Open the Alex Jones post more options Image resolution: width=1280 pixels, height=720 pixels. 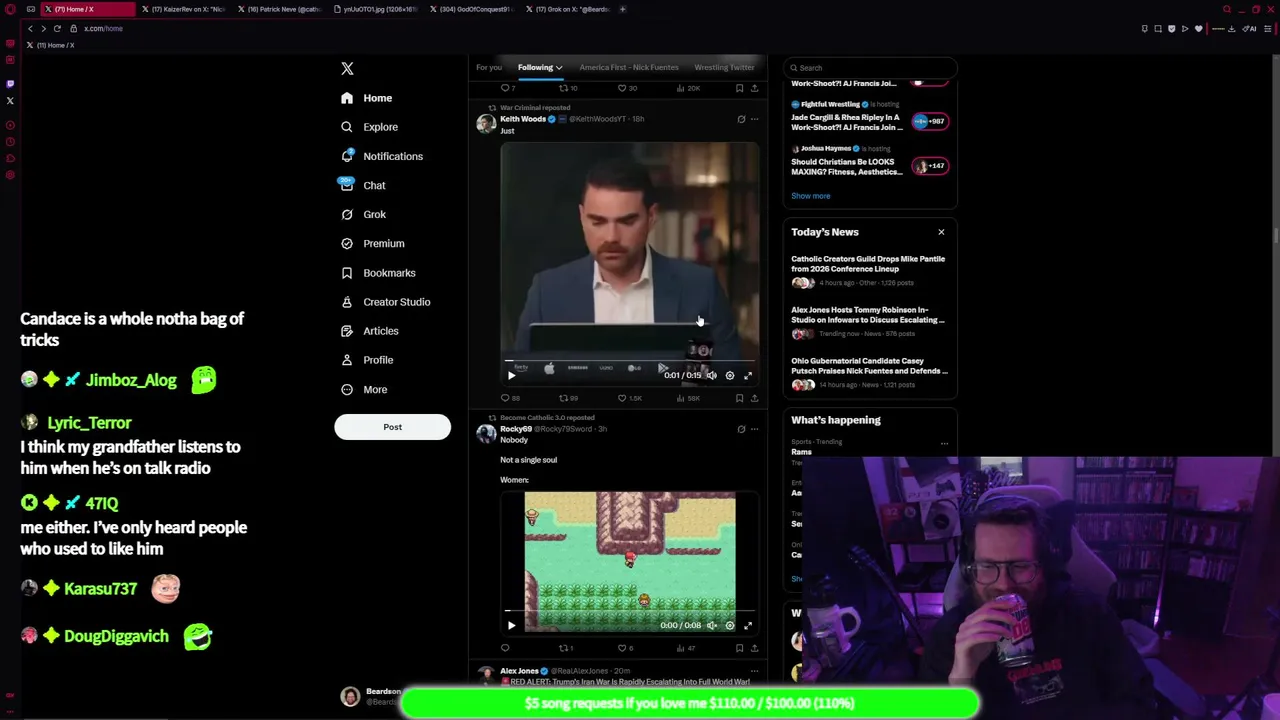(754, 671)
